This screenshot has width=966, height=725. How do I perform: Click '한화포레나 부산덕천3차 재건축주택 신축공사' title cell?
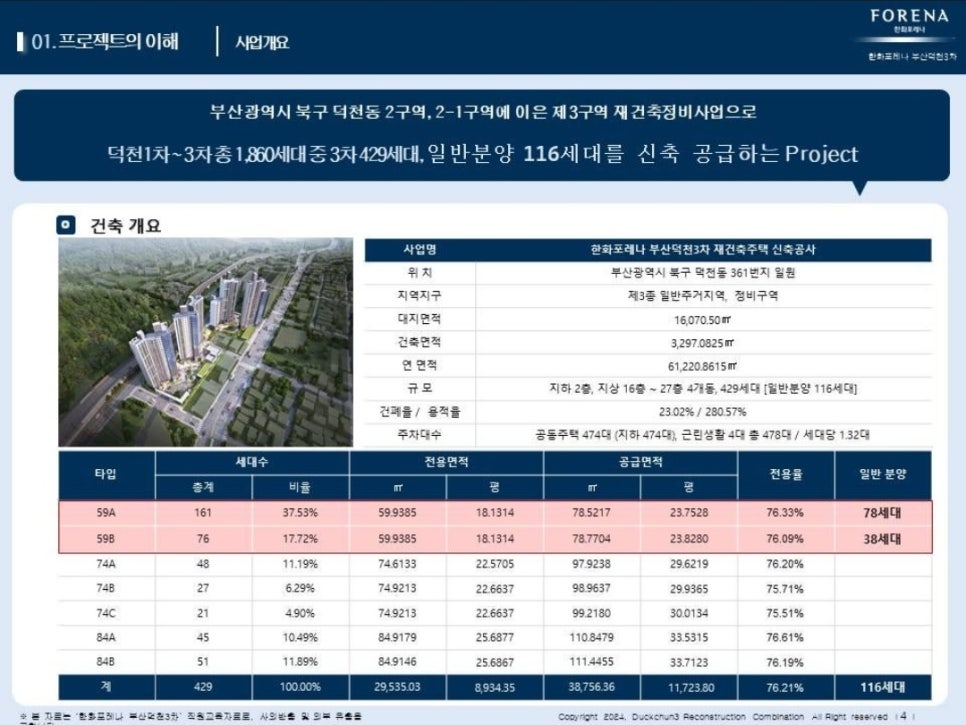[x=703, y=249]
